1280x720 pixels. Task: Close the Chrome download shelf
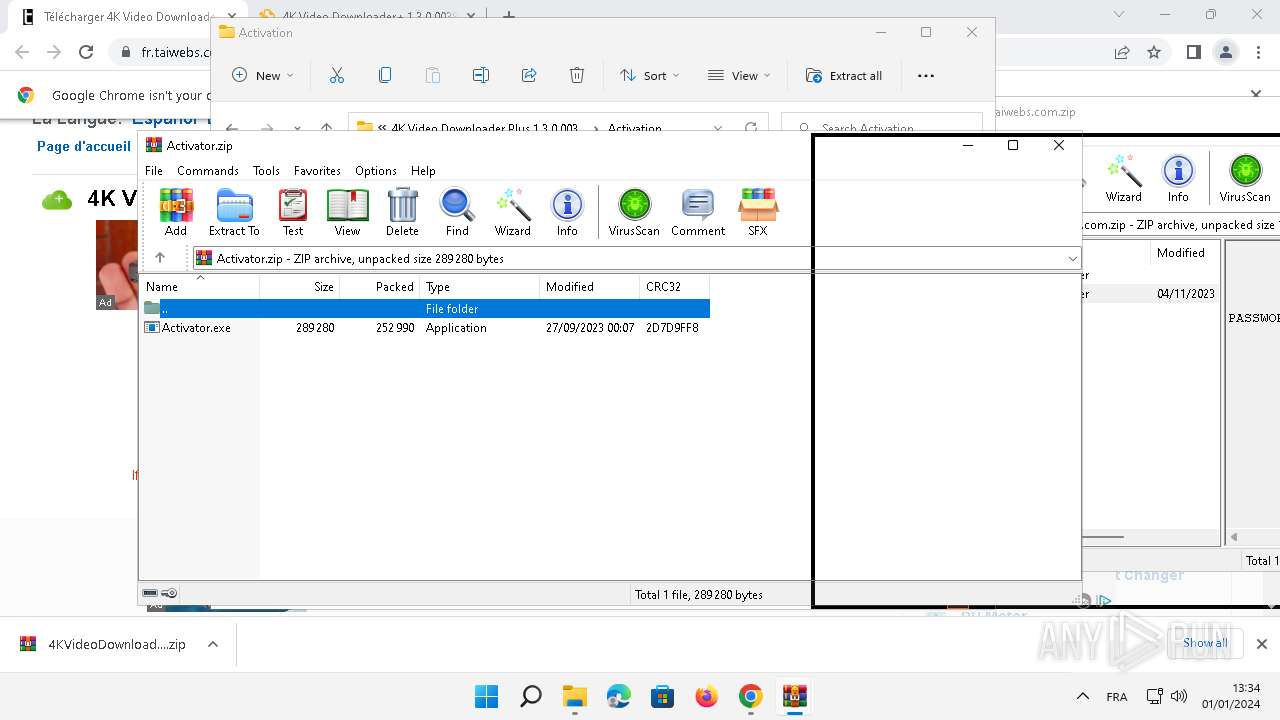[1262, 644]
